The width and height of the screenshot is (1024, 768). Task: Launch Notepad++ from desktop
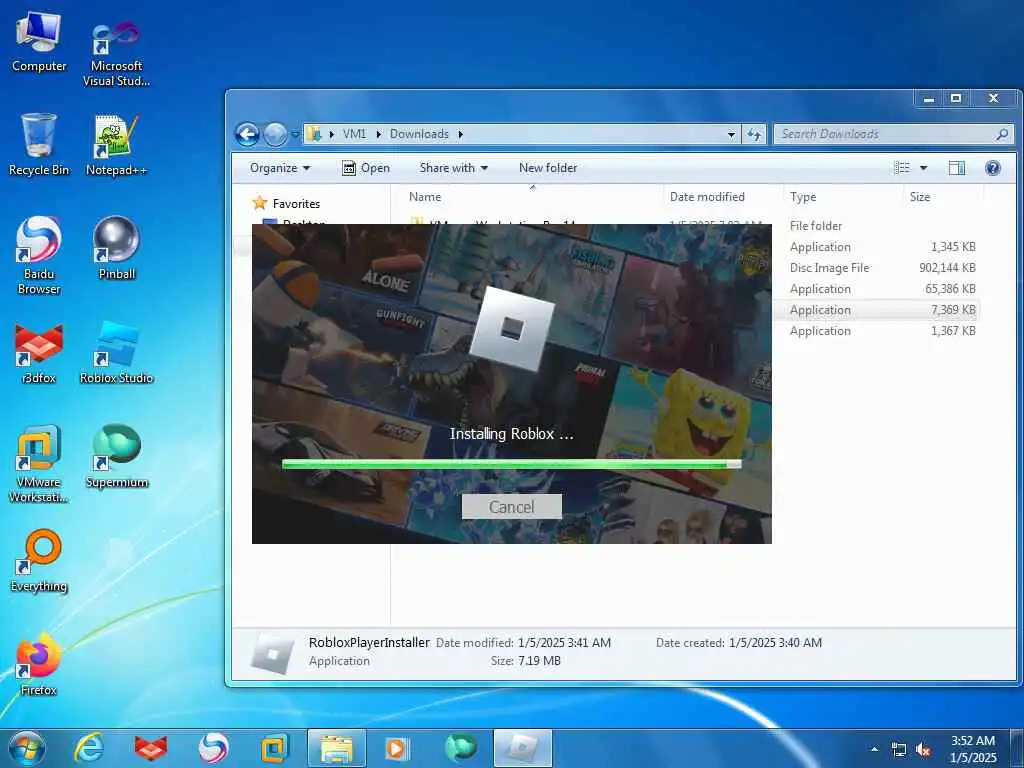[x=116, y=145]
